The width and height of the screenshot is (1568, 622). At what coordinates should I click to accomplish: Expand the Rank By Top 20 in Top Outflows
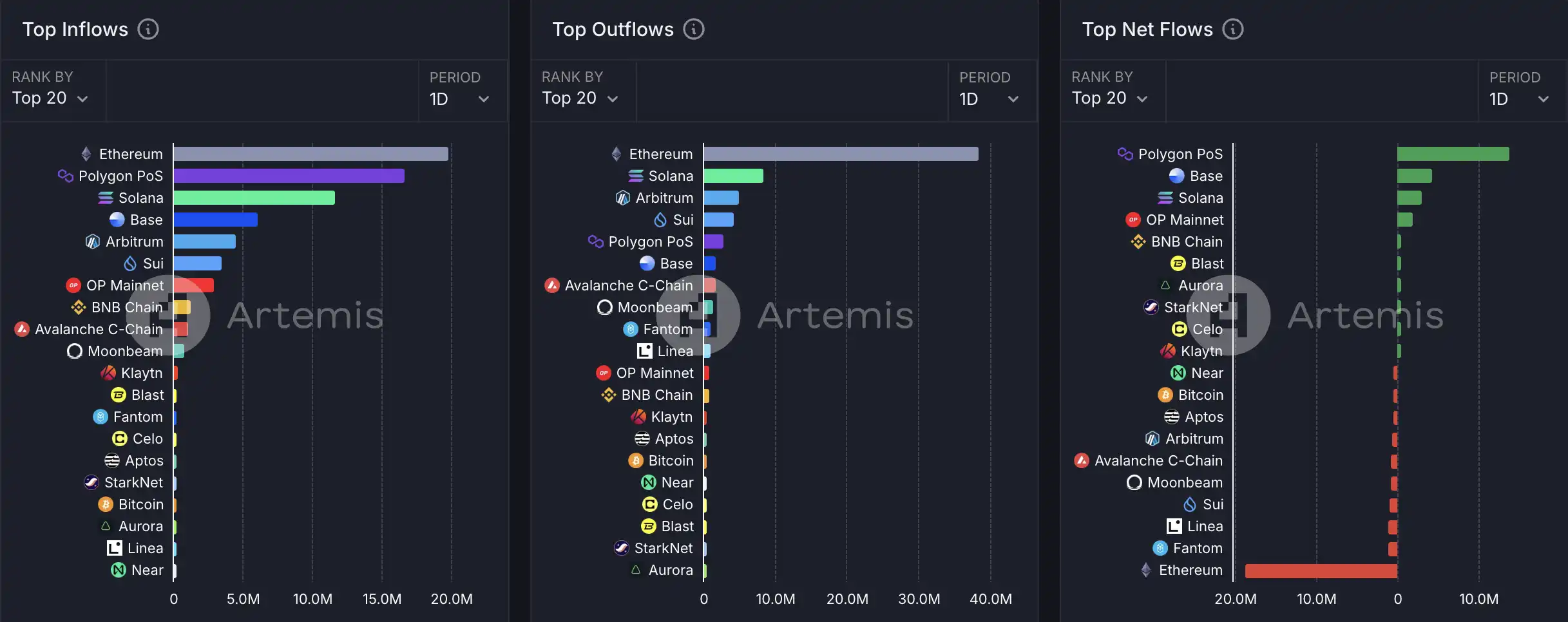[x=580, y=99]
